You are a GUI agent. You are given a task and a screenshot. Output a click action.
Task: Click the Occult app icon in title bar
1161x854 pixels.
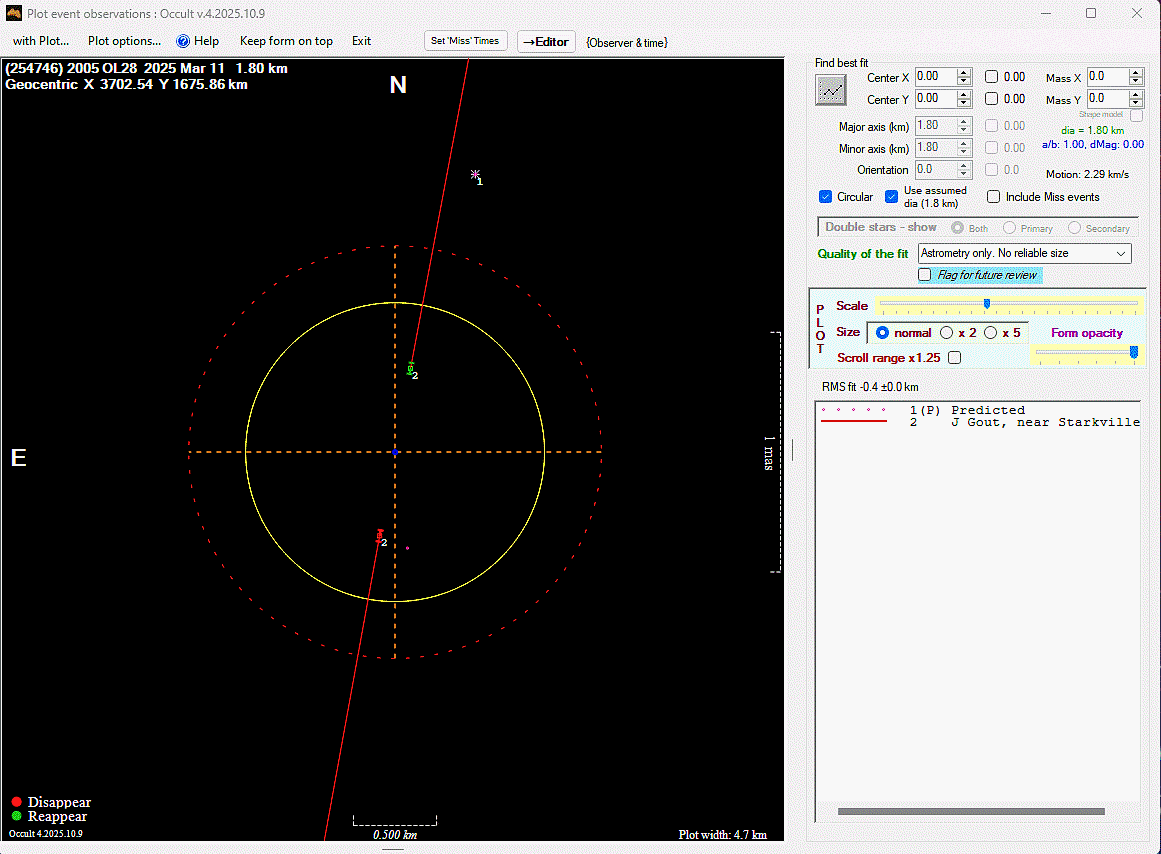14,13
